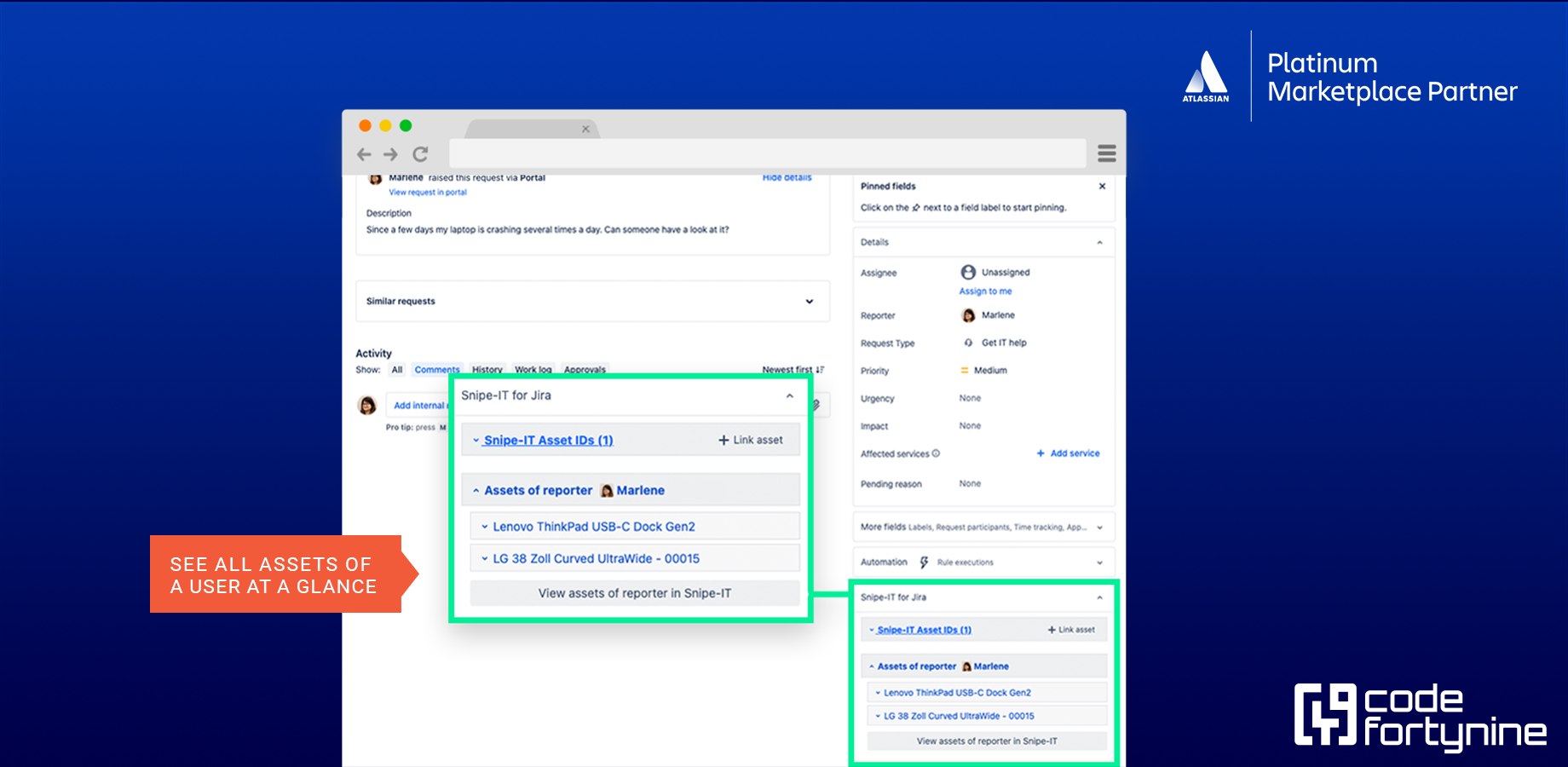The height and width of the screenshot is (767, 1568).
Task: Select the Comments activity tab
Action: pyautogui.click(x=437, y=370)
